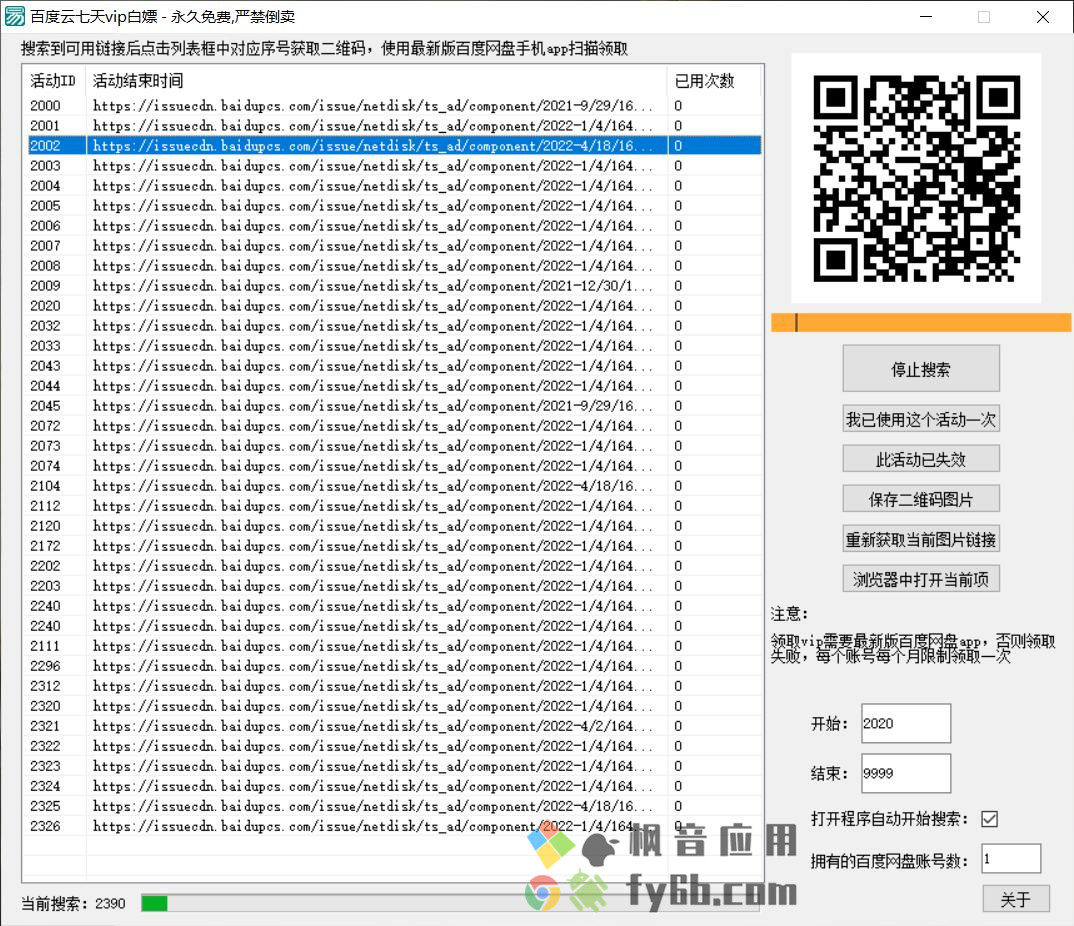Click the 开始 input field with 2020
The width and height of the screenshot is (1074, 926).
pos(906,723)
